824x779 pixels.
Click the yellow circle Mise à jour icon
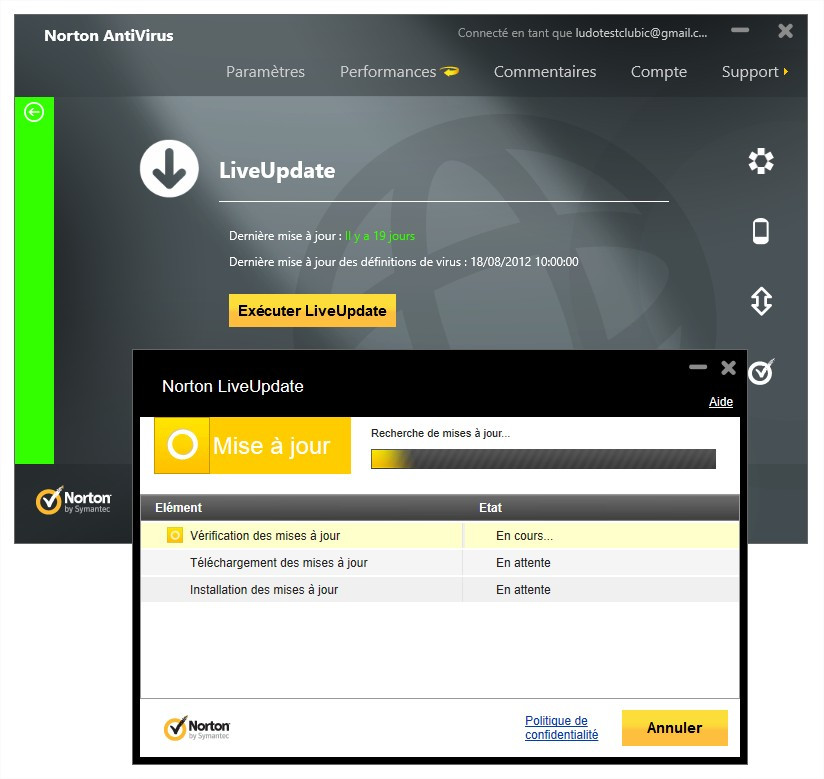pyautogui.click(x=182, y=445)
